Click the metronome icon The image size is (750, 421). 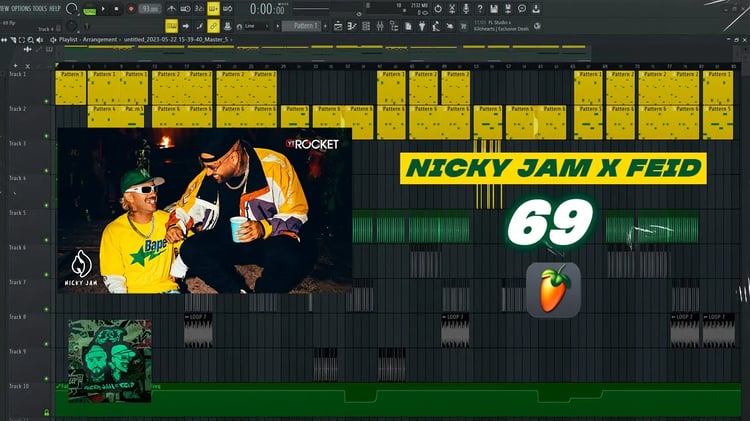point(171,9)
